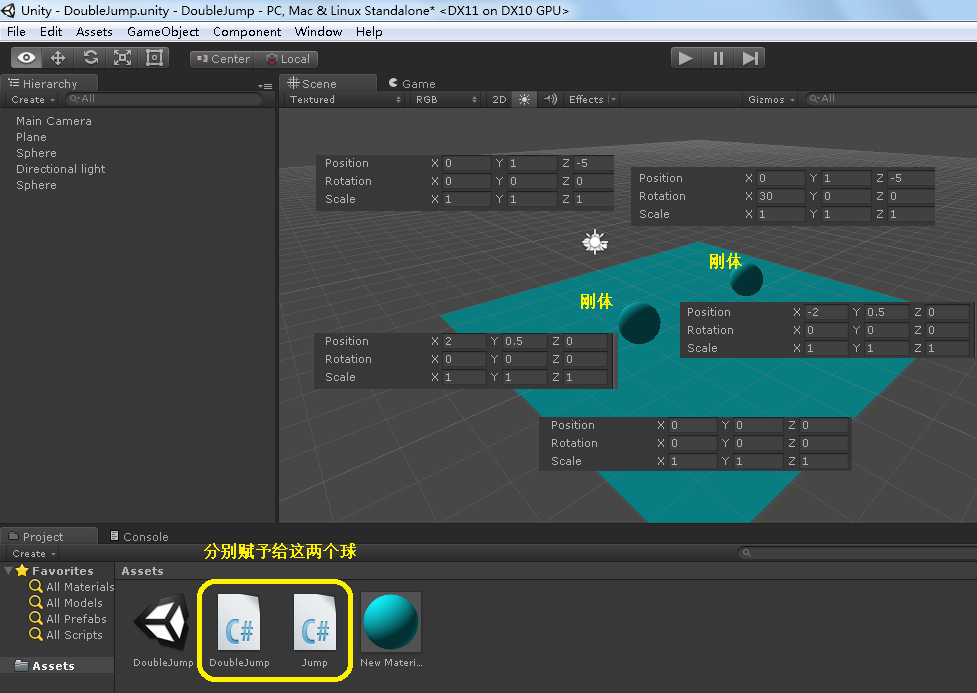Toggle scene Effects button
Viewport: 977px width, 693px height.
(586, 100)
